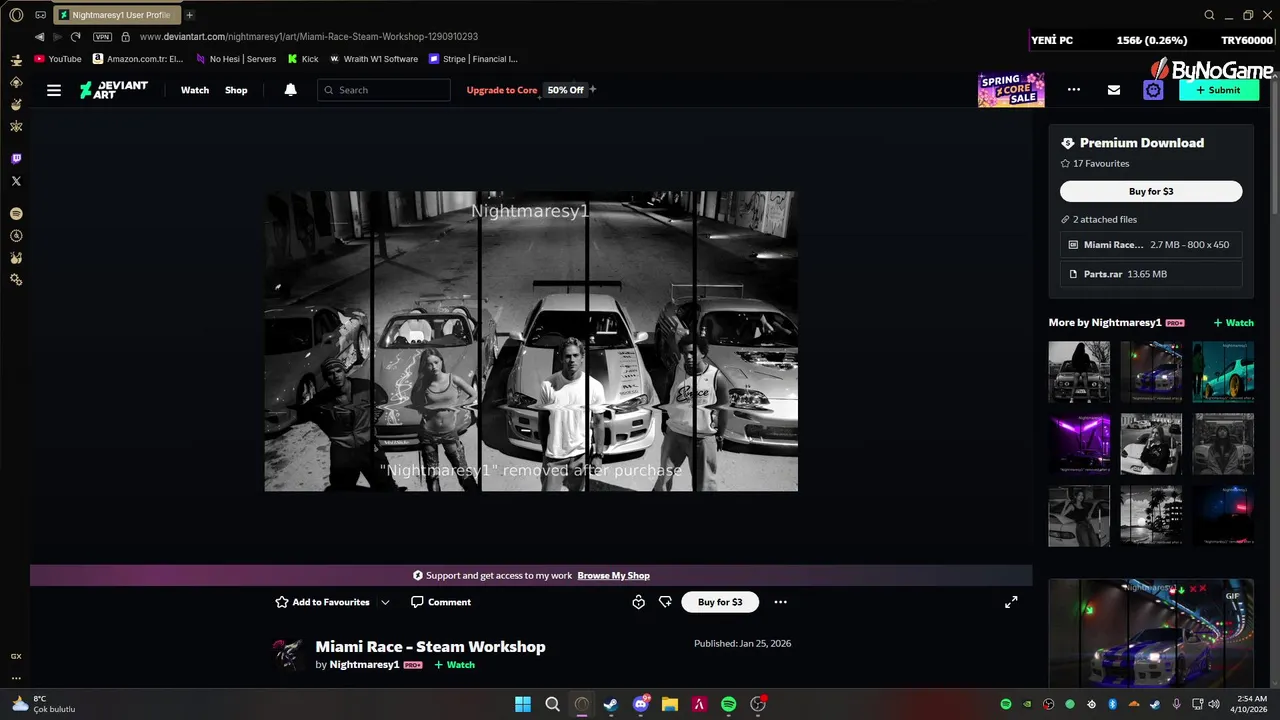The height and width of the screenshot is (720, 1280).
Task: Open the Favourites collection dropdown arrow
Action: click(x=385, y=602)
